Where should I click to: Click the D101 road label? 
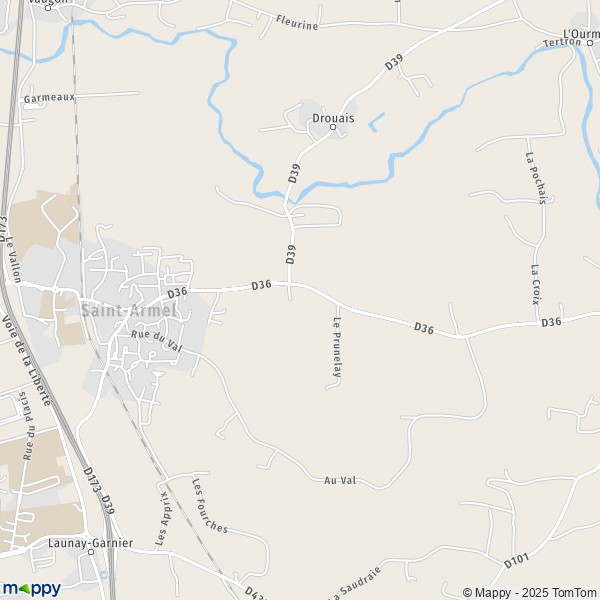tap(517, 561)
